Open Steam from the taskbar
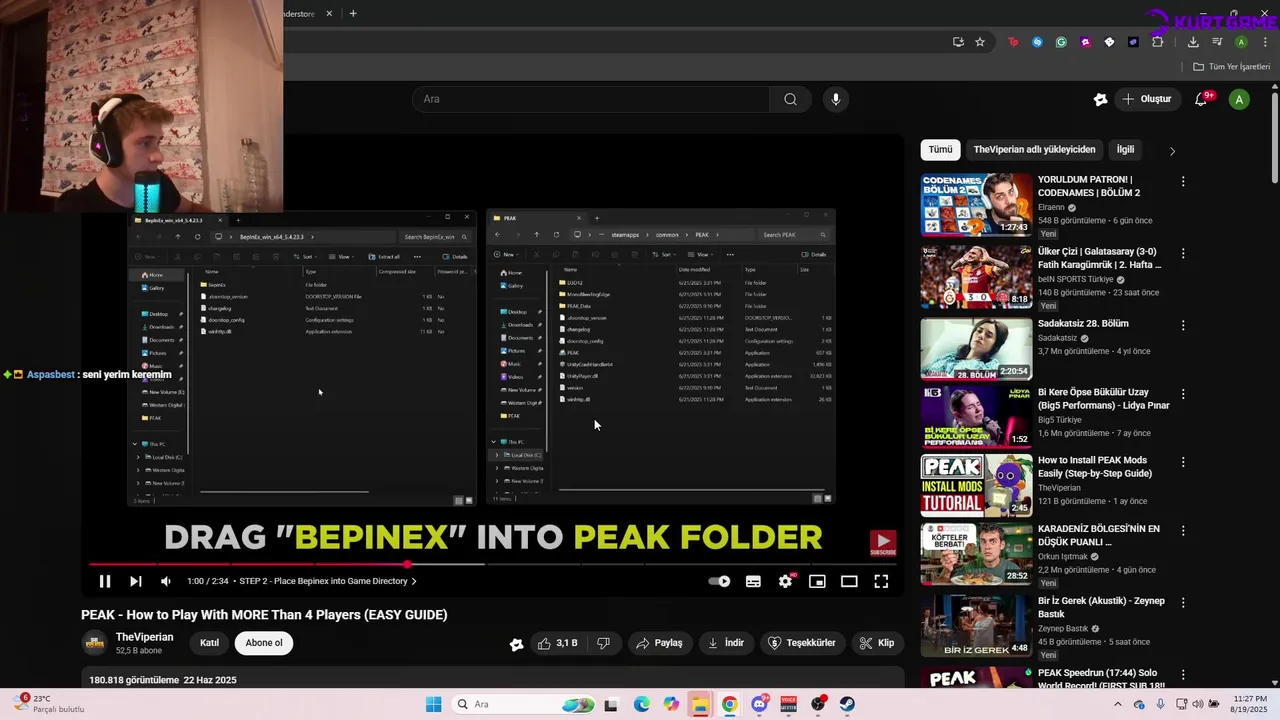This screenshot has height=720, width=1280. pos(847,705)
